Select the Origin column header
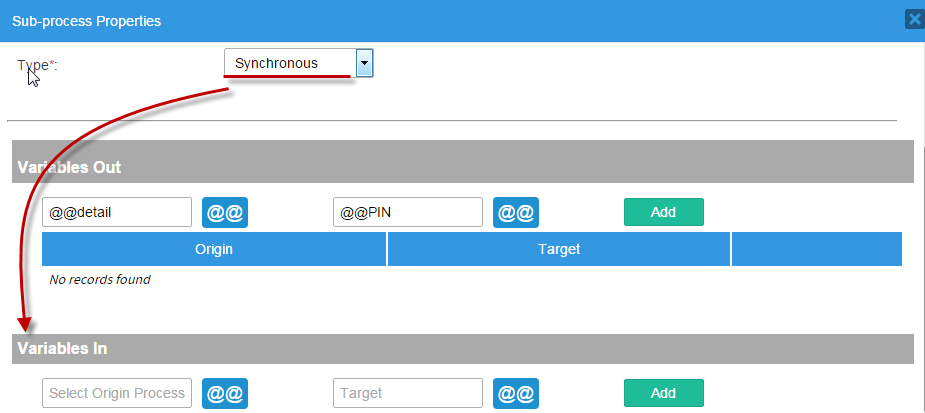Image resolution: width=925 pixels, height=413 pixels. point(214,249)
